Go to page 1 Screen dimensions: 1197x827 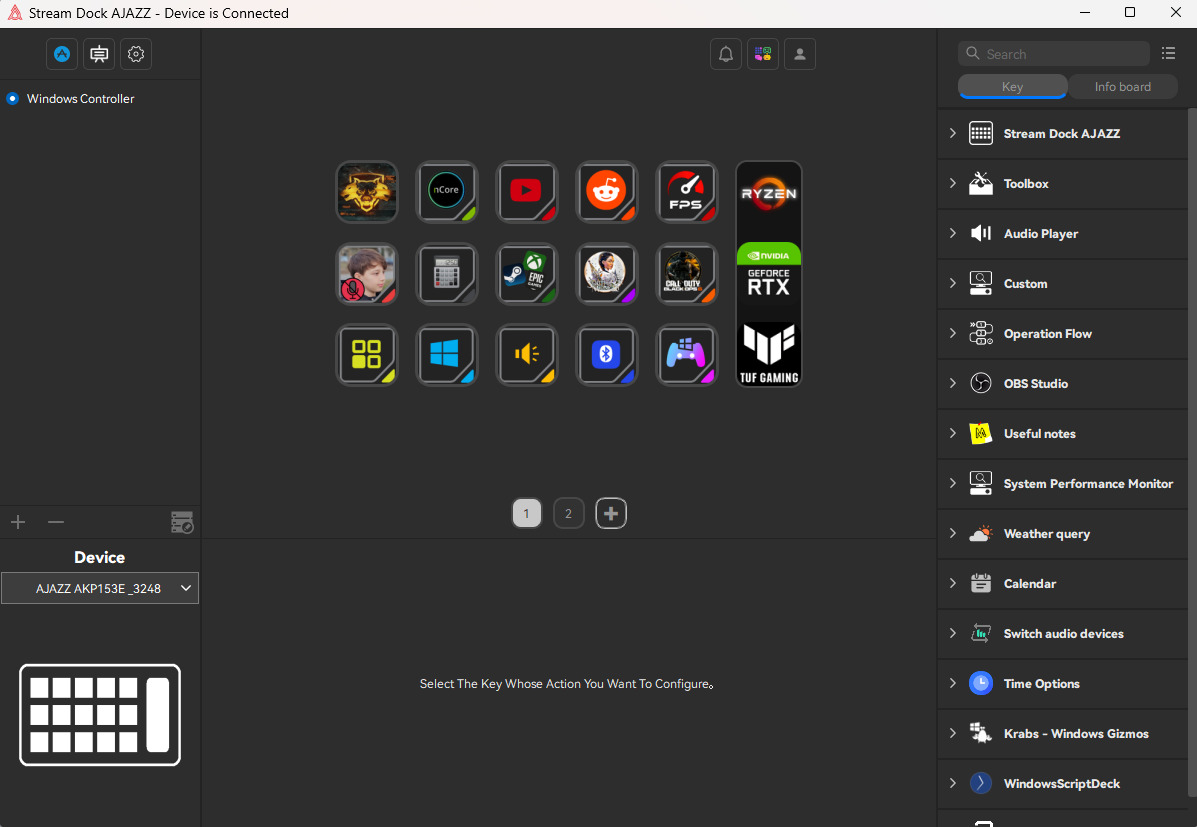pos(527,513)
